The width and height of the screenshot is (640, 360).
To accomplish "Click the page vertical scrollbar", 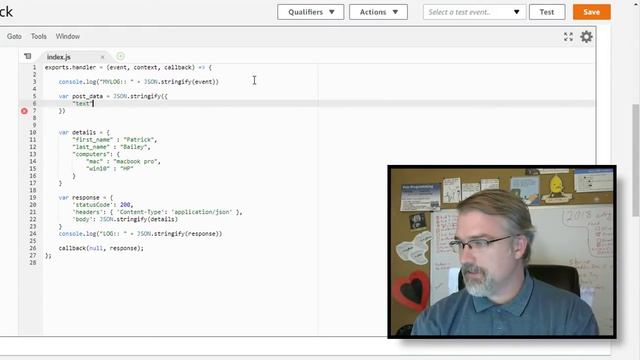I will click(x=636, y=159).
